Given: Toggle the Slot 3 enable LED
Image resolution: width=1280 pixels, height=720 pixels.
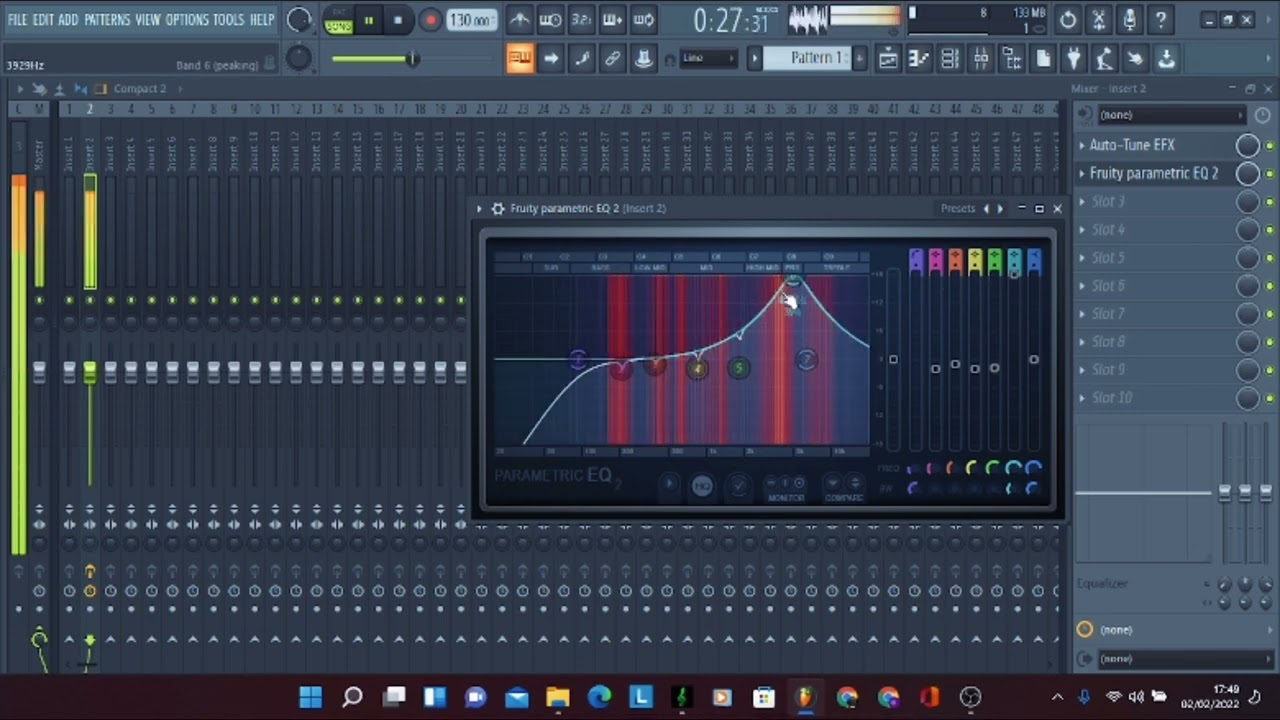Looking at the screenshot, I should pos(1270,202).
